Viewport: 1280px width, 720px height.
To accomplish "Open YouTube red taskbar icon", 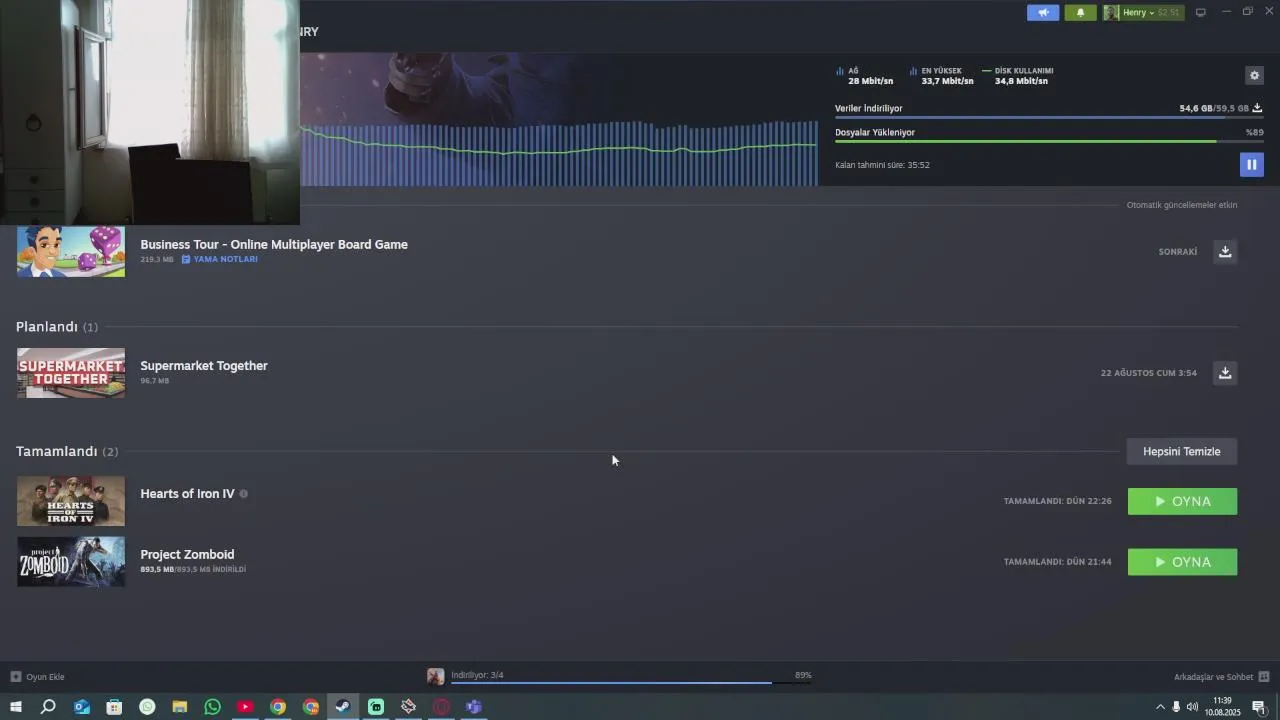I will pyautogui.click(x=245, y=707).
